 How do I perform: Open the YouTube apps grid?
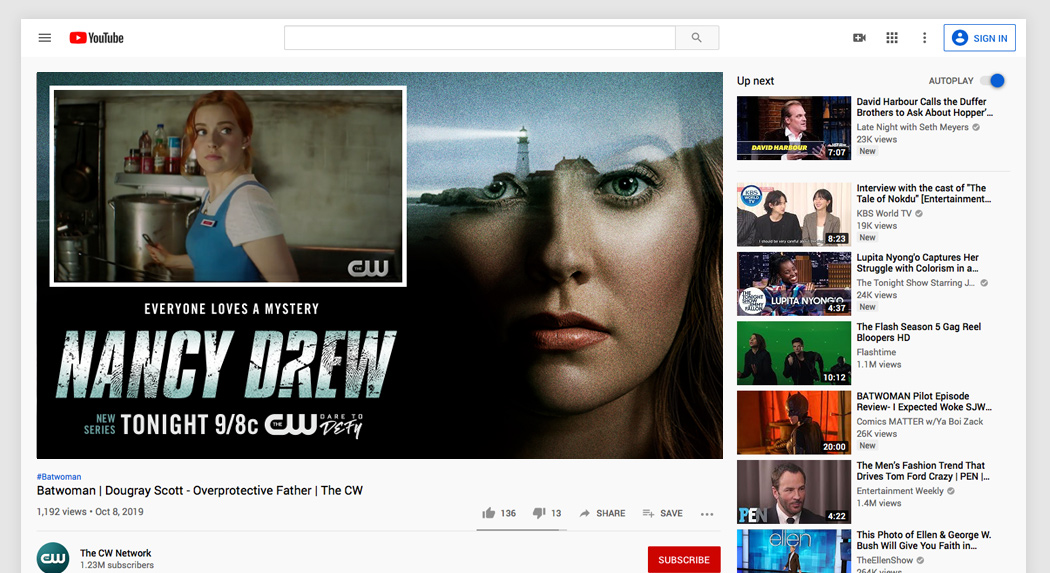(x=892, y=37)
